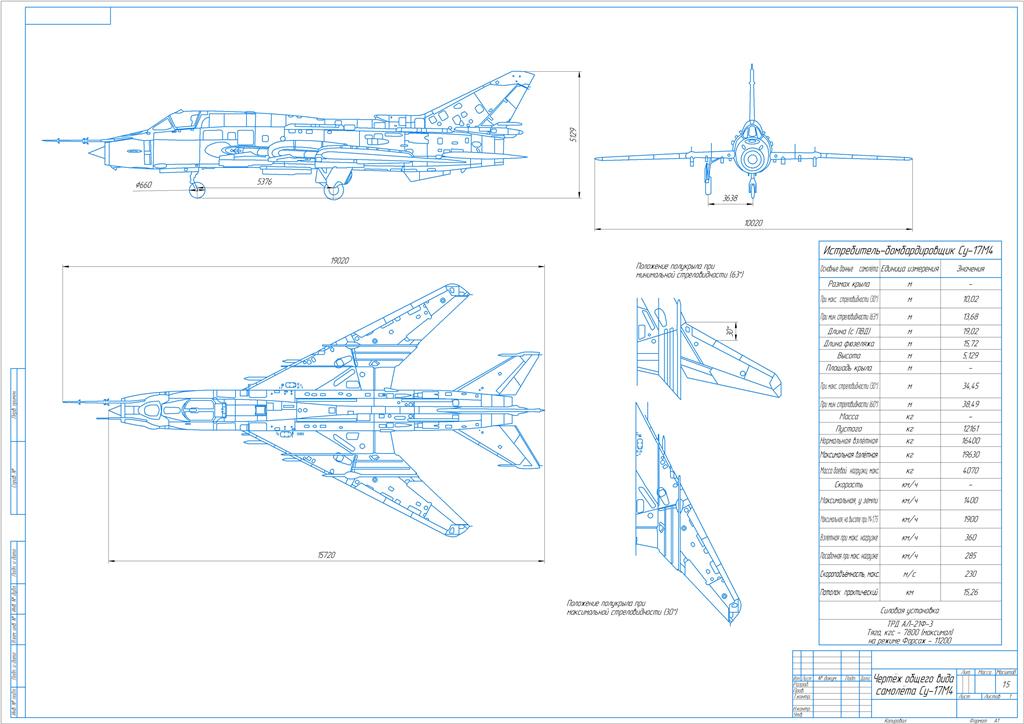Click the value 13,68 in the table
Viewport: 1024px width, 724px height.
(971, 317)
